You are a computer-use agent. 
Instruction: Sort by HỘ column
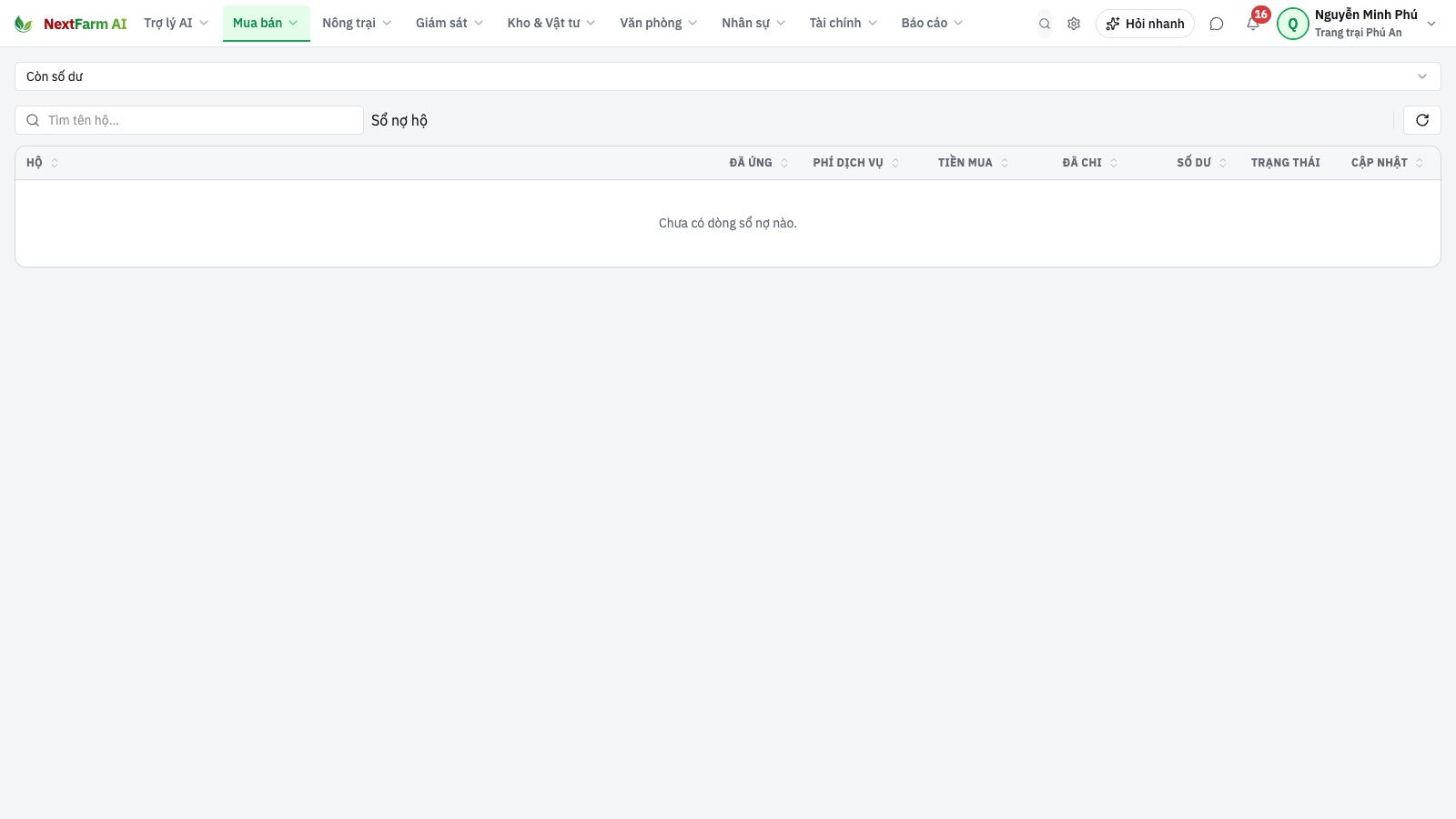[x=43, y=163]
